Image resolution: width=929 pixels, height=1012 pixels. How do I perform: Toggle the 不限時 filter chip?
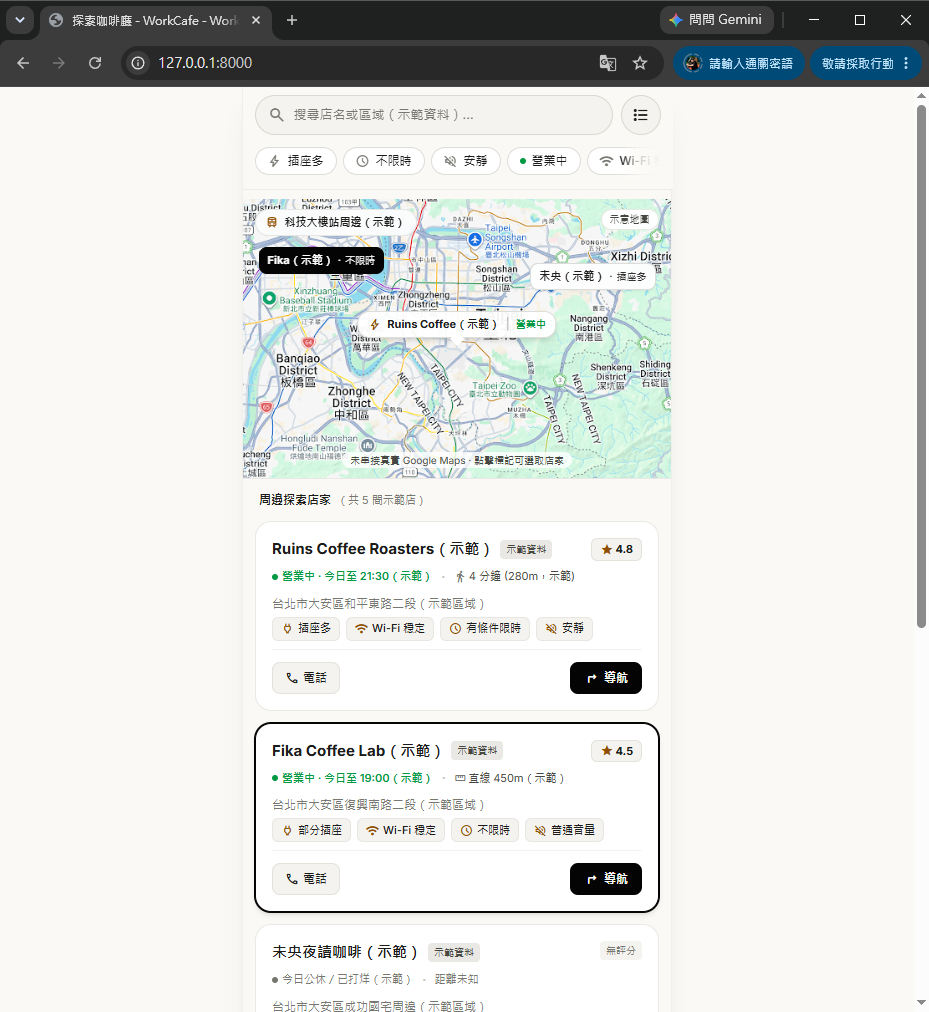pos(383,161)
